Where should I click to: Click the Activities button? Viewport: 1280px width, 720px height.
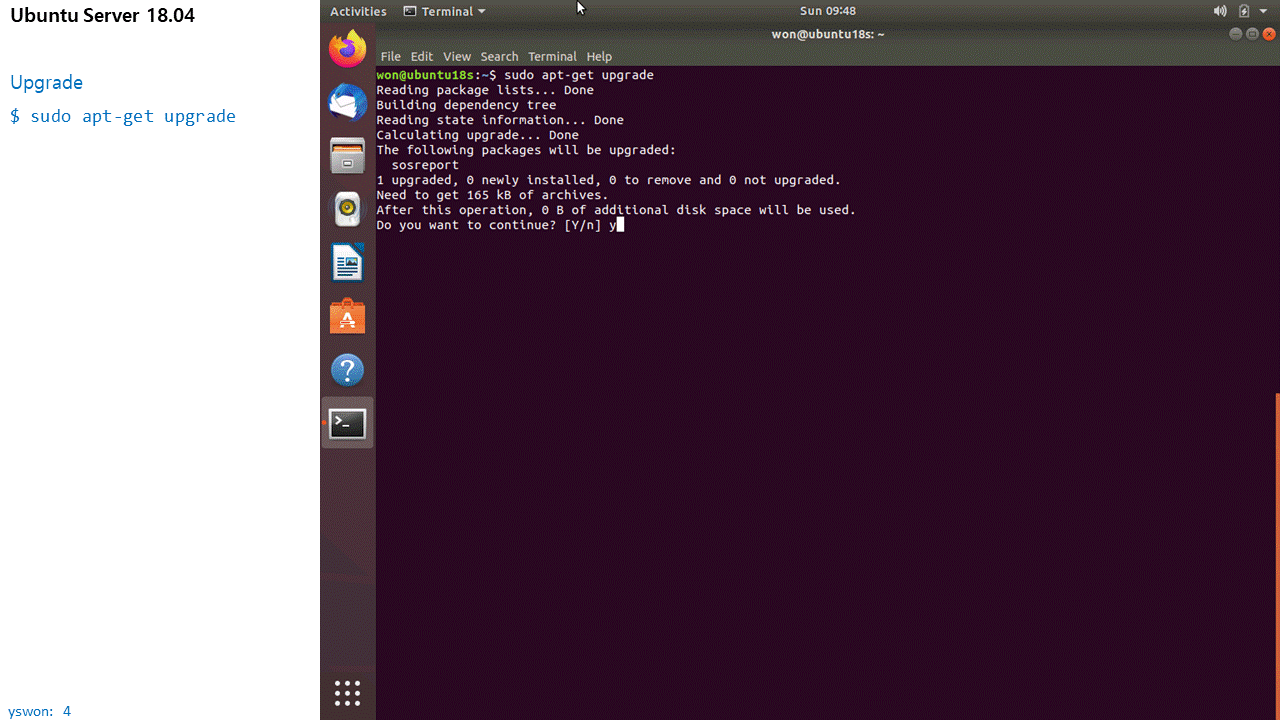(x=358, y=11)
